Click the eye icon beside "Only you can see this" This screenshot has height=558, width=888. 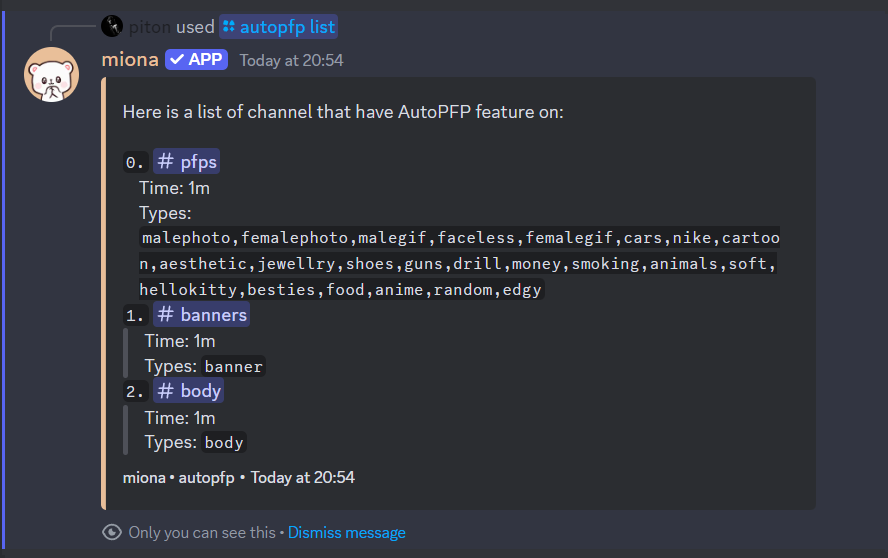(x=112, y=533)
